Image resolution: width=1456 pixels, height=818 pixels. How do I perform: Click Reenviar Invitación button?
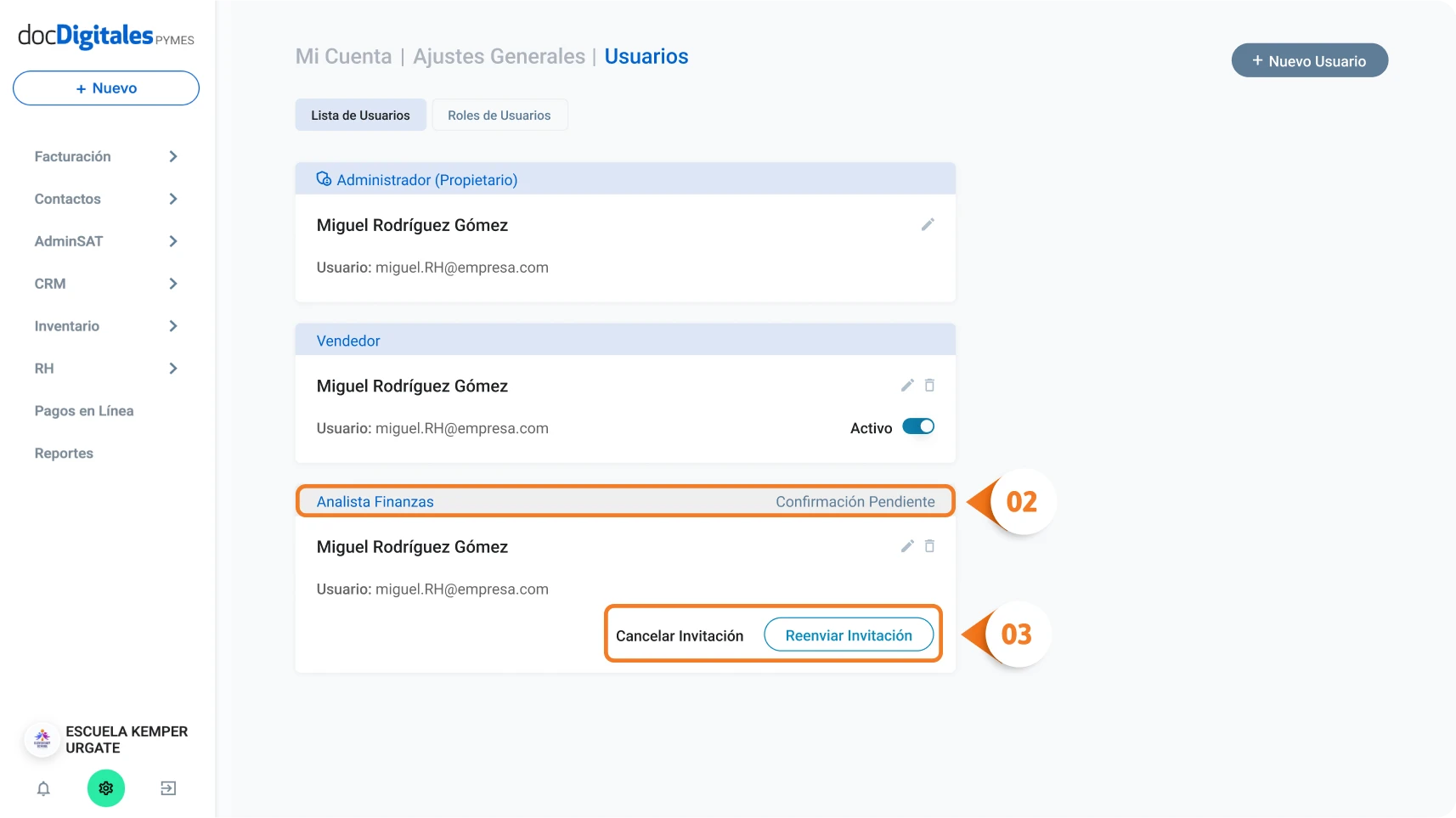[x=849, y=635]
